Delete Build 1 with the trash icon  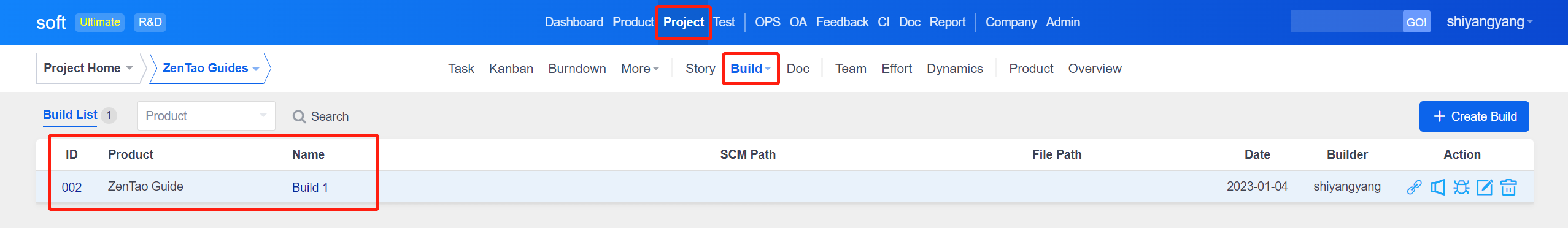coord(1508,188)
